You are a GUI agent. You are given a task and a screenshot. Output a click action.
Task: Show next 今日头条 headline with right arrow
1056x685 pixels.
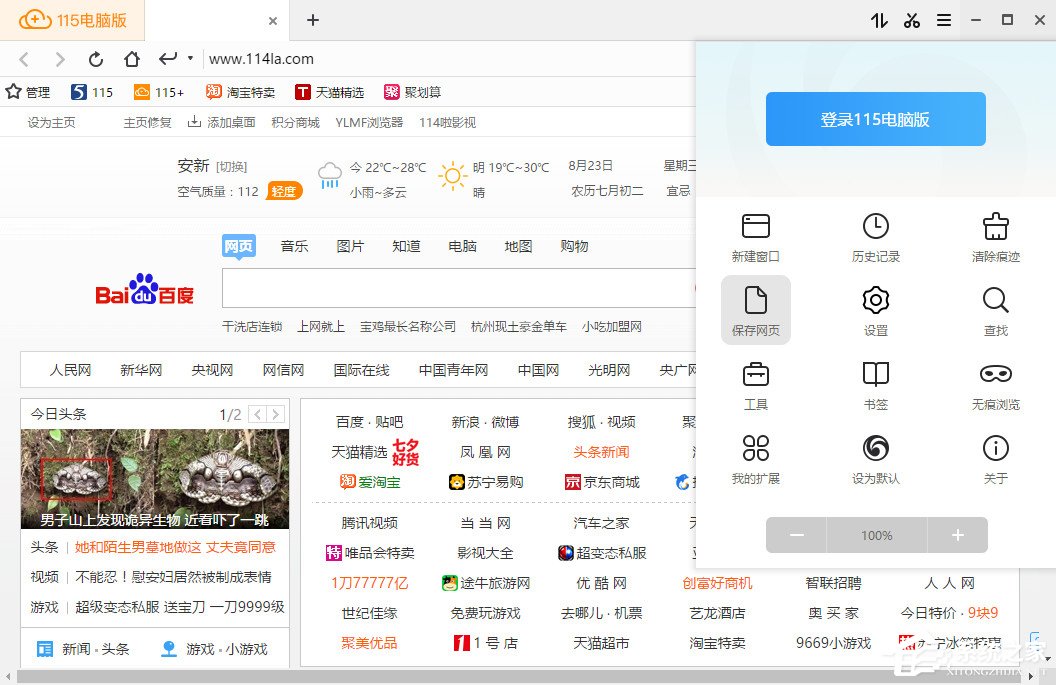(274, 413)
